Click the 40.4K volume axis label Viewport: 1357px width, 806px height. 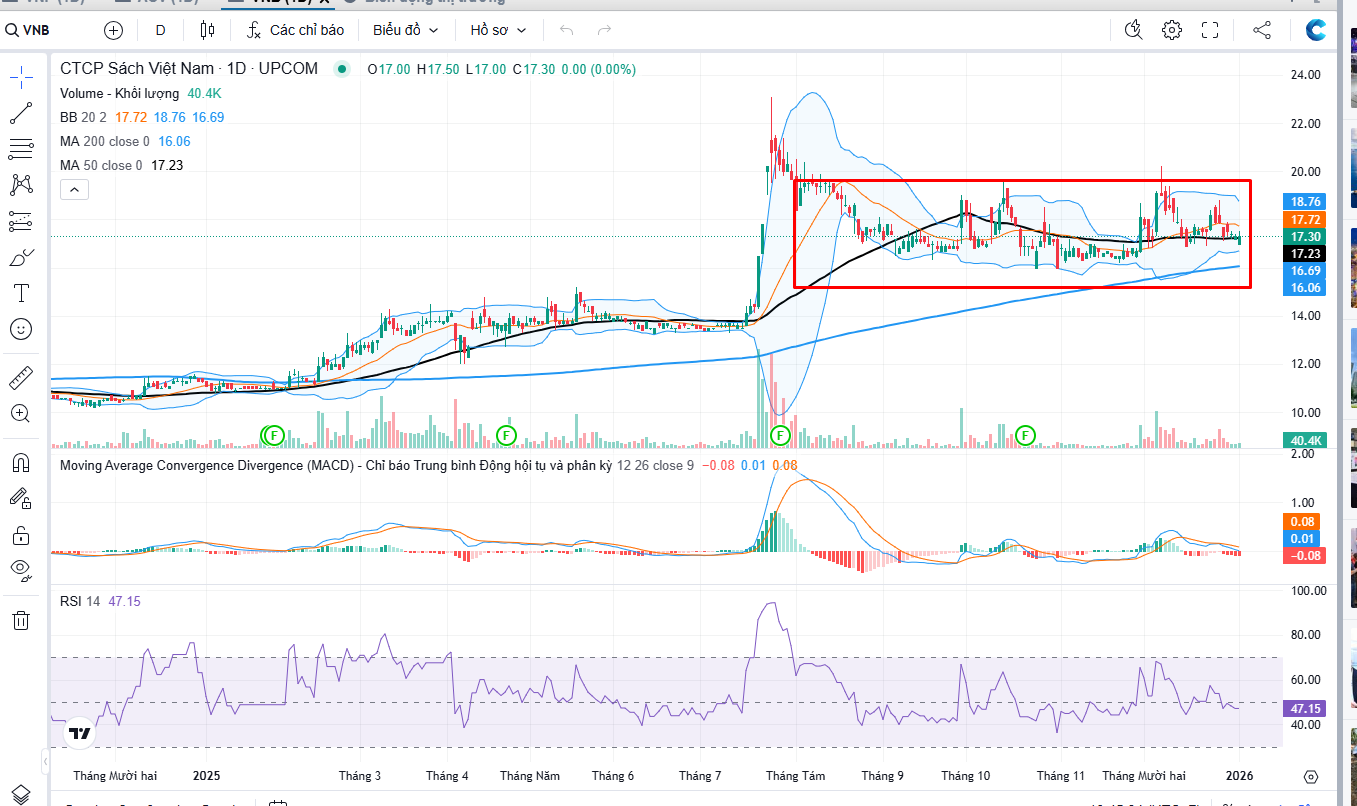tap(1306, 440)
